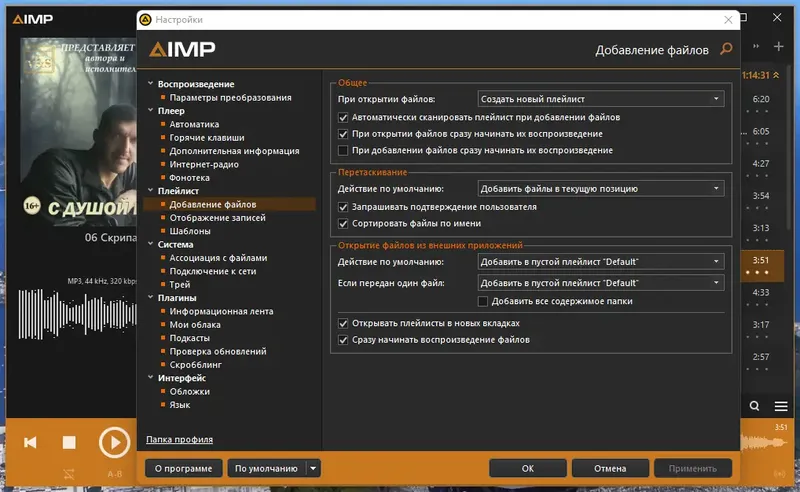Click the double-arrow more tabs icon

point(756,46)
